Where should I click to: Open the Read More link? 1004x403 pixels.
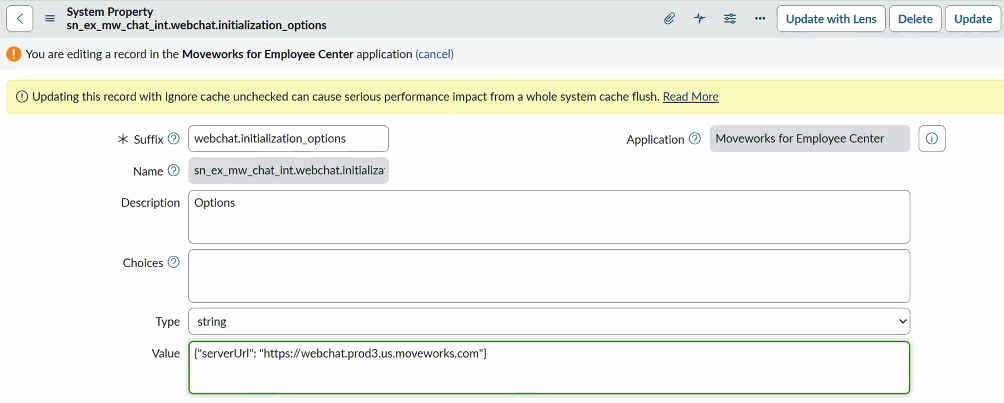tap(690, 97)
